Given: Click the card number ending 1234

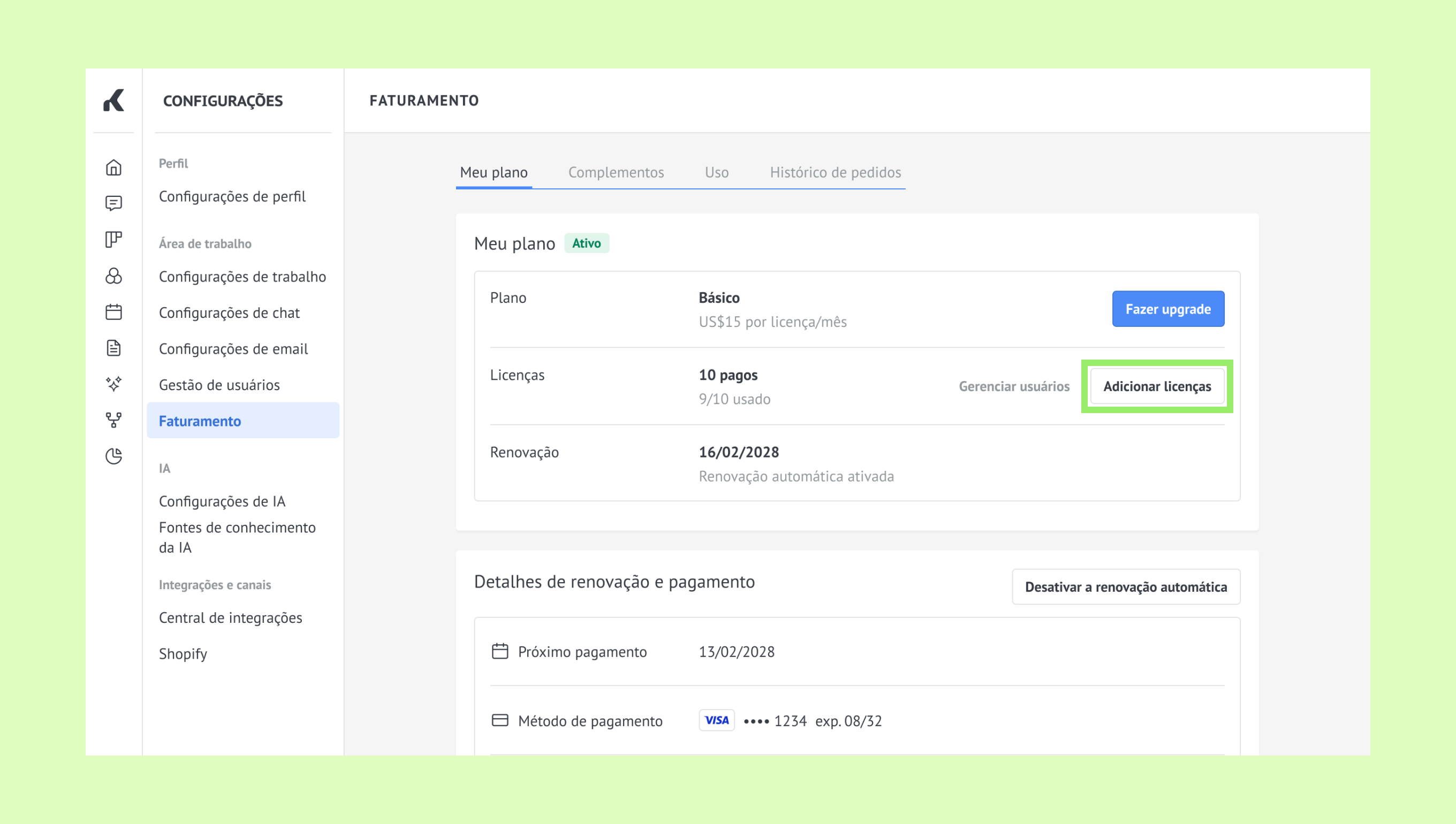Looking at the screenshot, I should [775, 721].
